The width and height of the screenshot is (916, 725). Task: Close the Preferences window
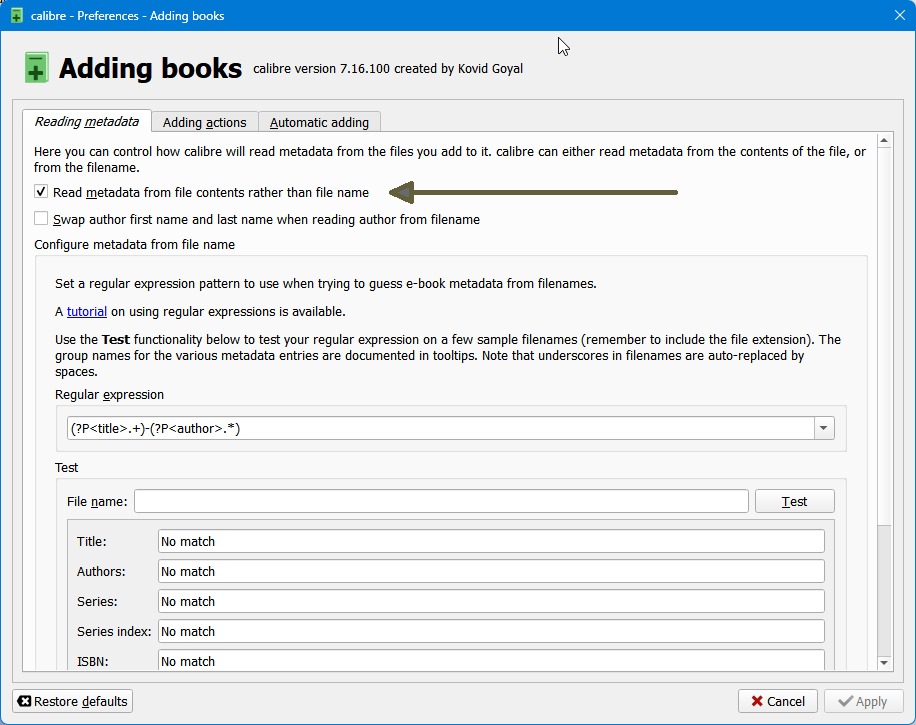(897, 15)
